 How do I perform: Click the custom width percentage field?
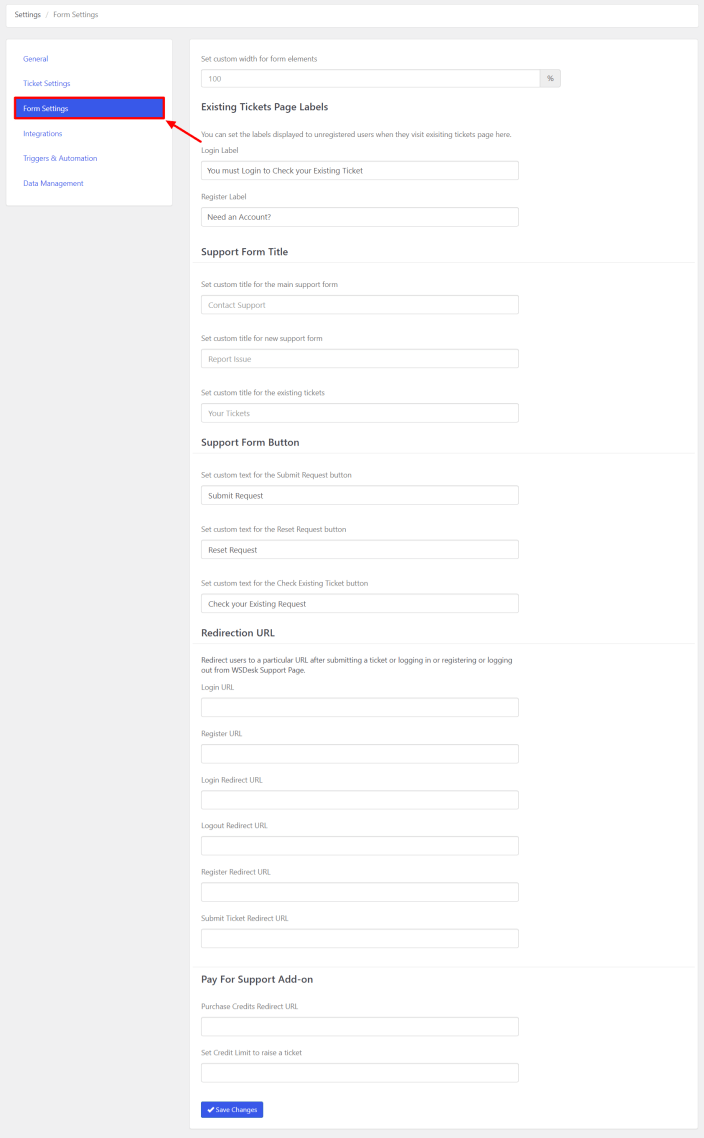tap(369, 77)
